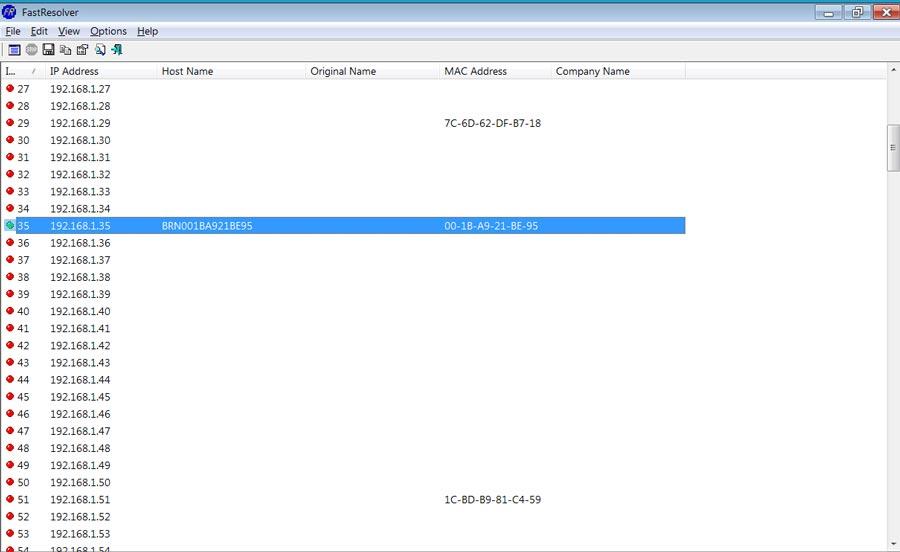Click the Properties toolbar icon
900x552 pixels.
(x=83, y=50)
